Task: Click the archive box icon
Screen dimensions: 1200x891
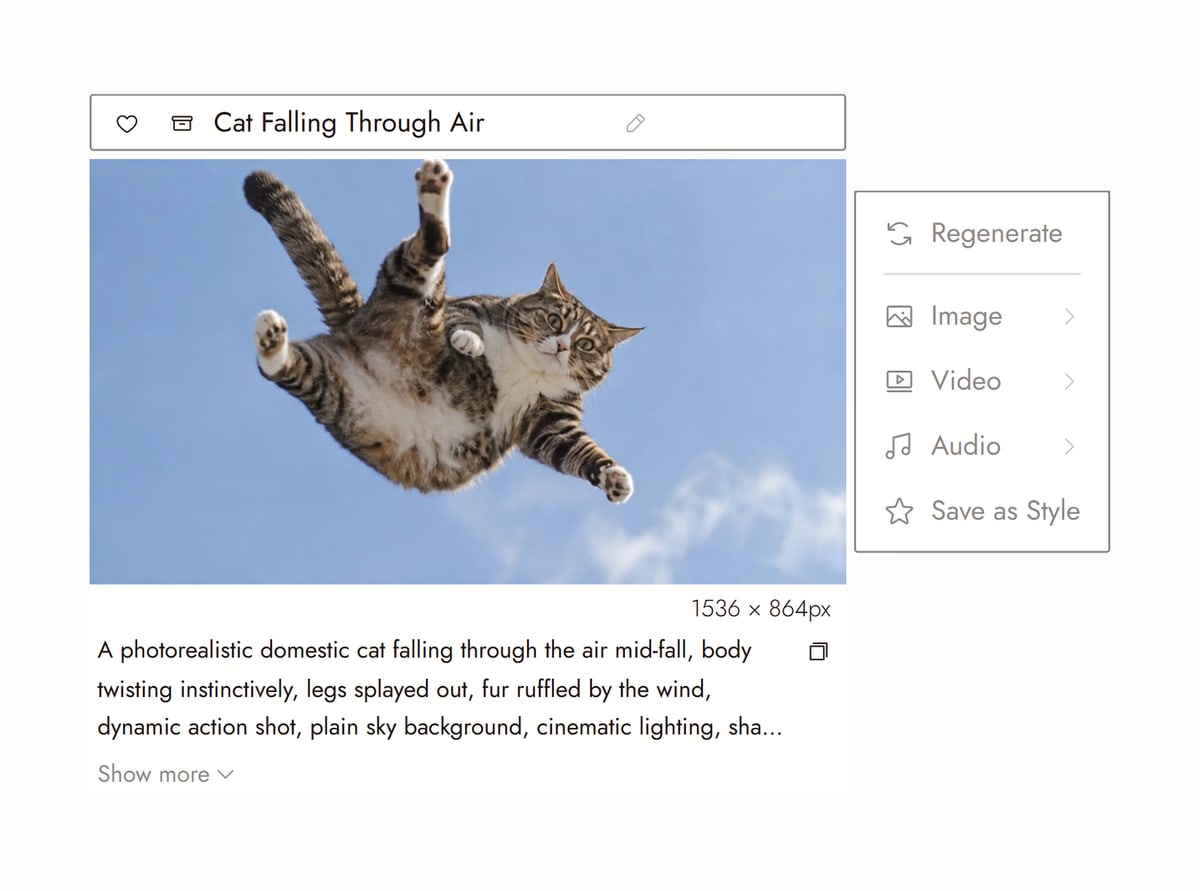Action: [x=182, y=123]
